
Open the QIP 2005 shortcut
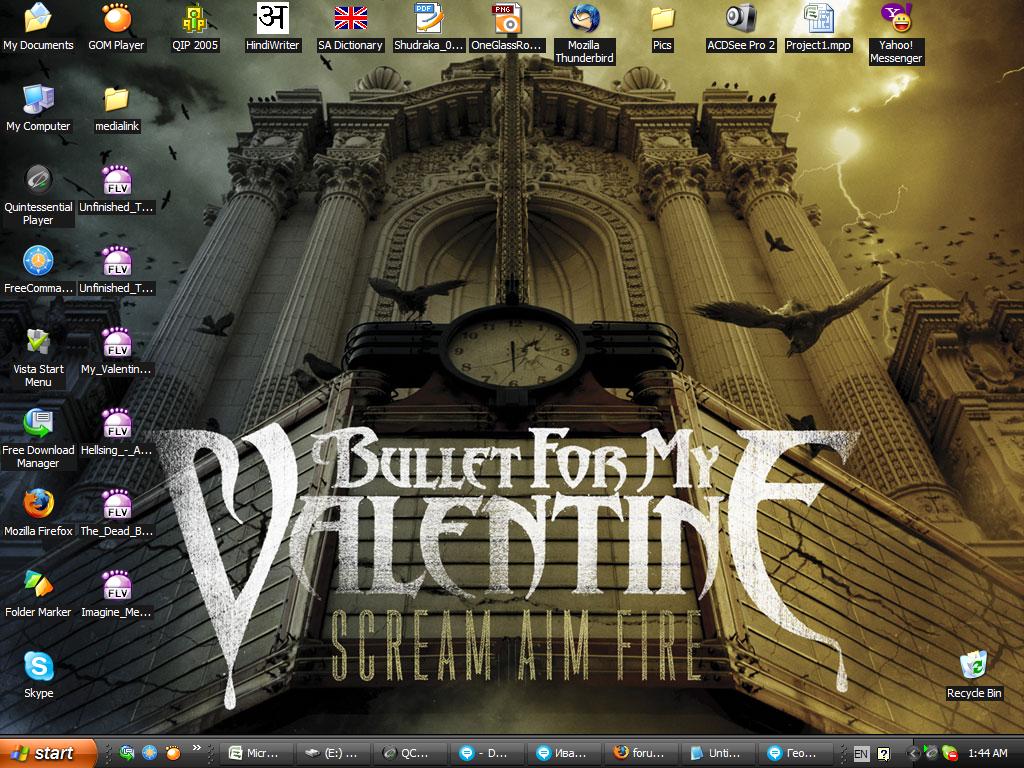pos(194,19)
